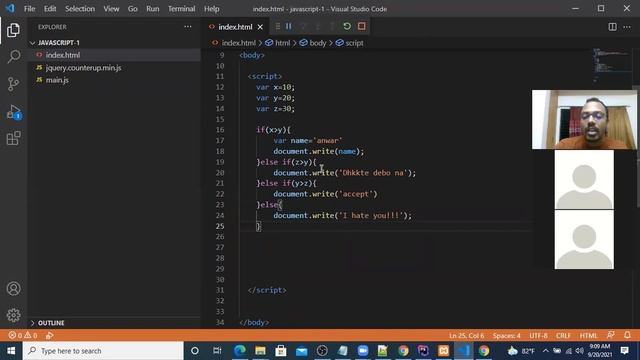Open Microsoft Edge from taskbar
The width and height of the screenshot is (640, 360).
click(x=240, y=351)
